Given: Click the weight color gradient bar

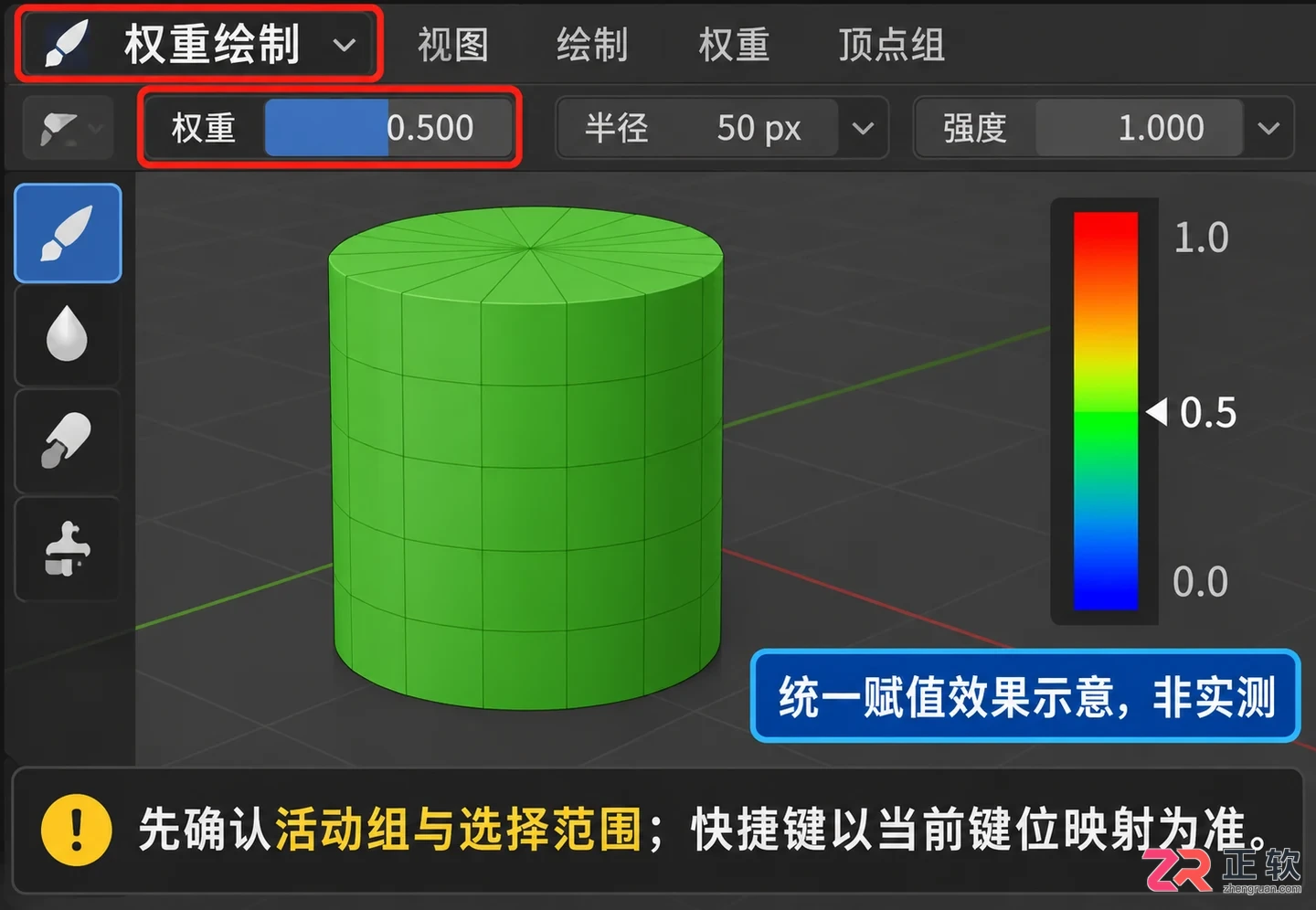Looking at the screenshot, I should [1105, 410].
